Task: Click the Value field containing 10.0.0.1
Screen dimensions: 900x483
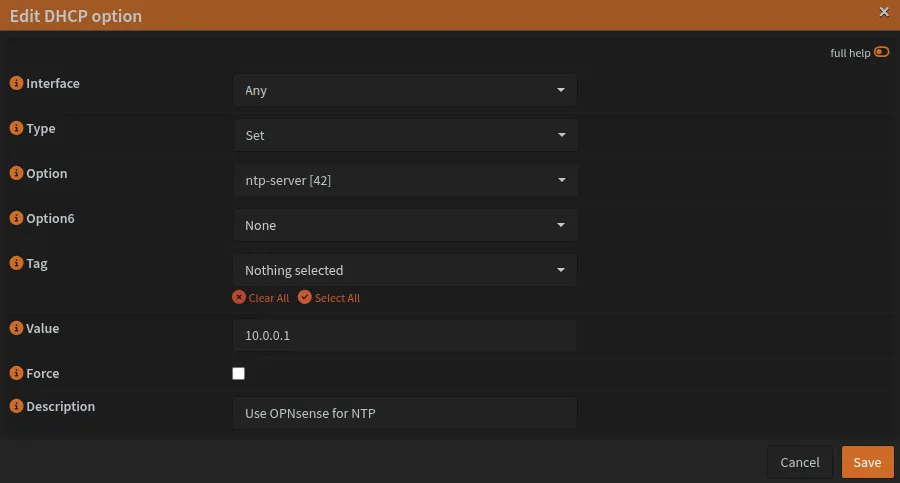Action: pos(405,336)
